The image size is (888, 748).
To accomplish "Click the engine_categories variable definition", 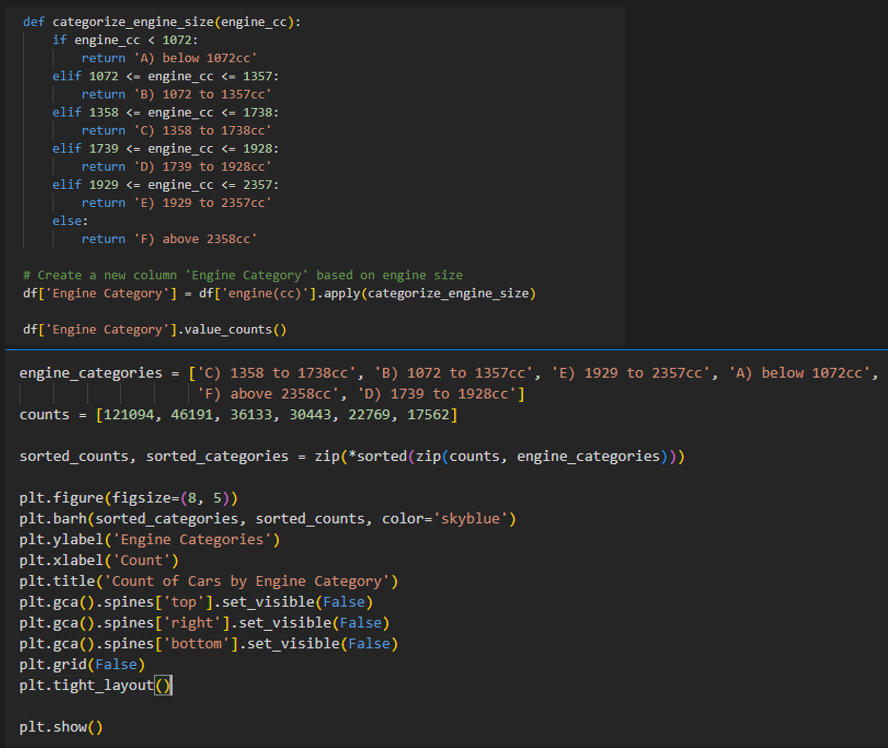I will pyautogui.click(x=91, y=373).
